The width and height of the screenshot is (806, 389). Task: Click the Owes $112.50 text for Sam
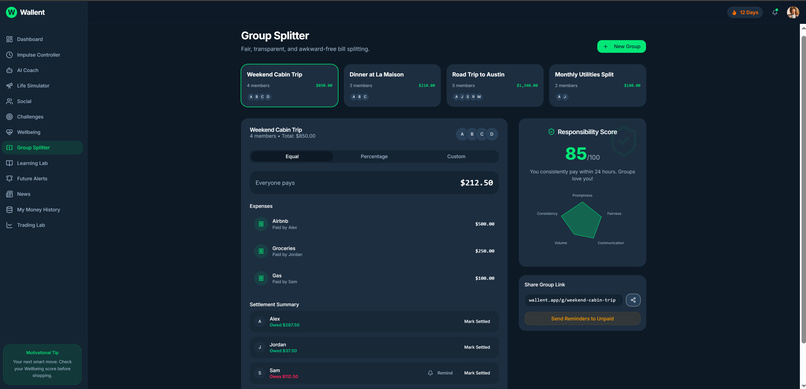click(x=284, y=377)
